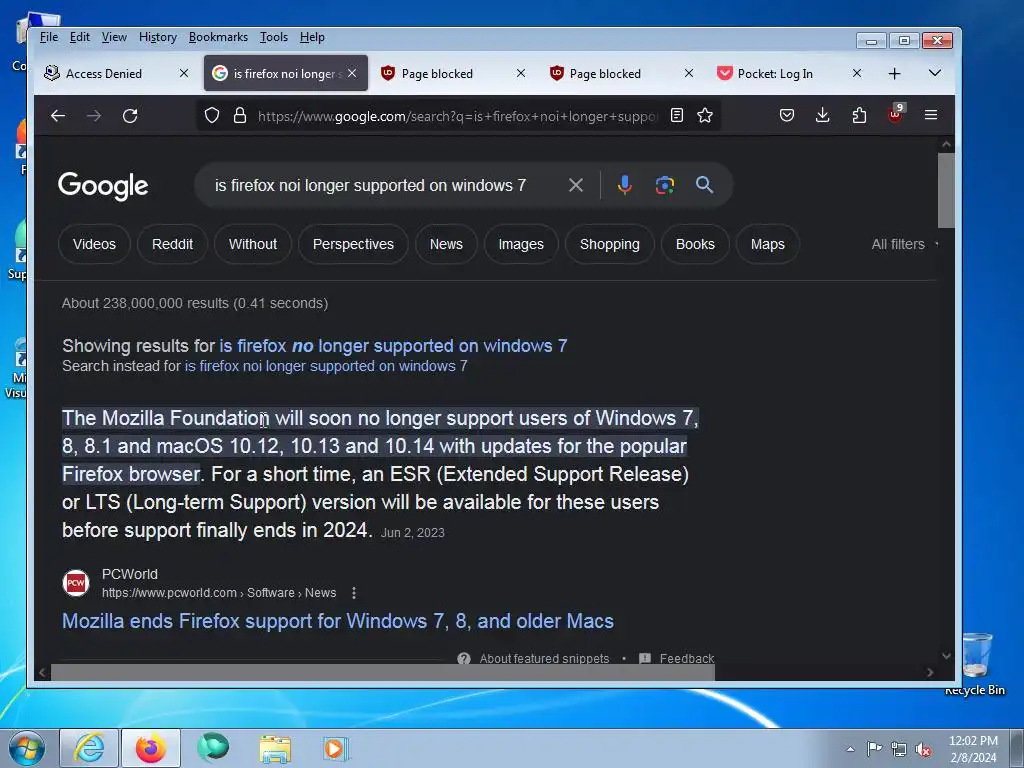Start a voice search with the microphone

[624, 185]
